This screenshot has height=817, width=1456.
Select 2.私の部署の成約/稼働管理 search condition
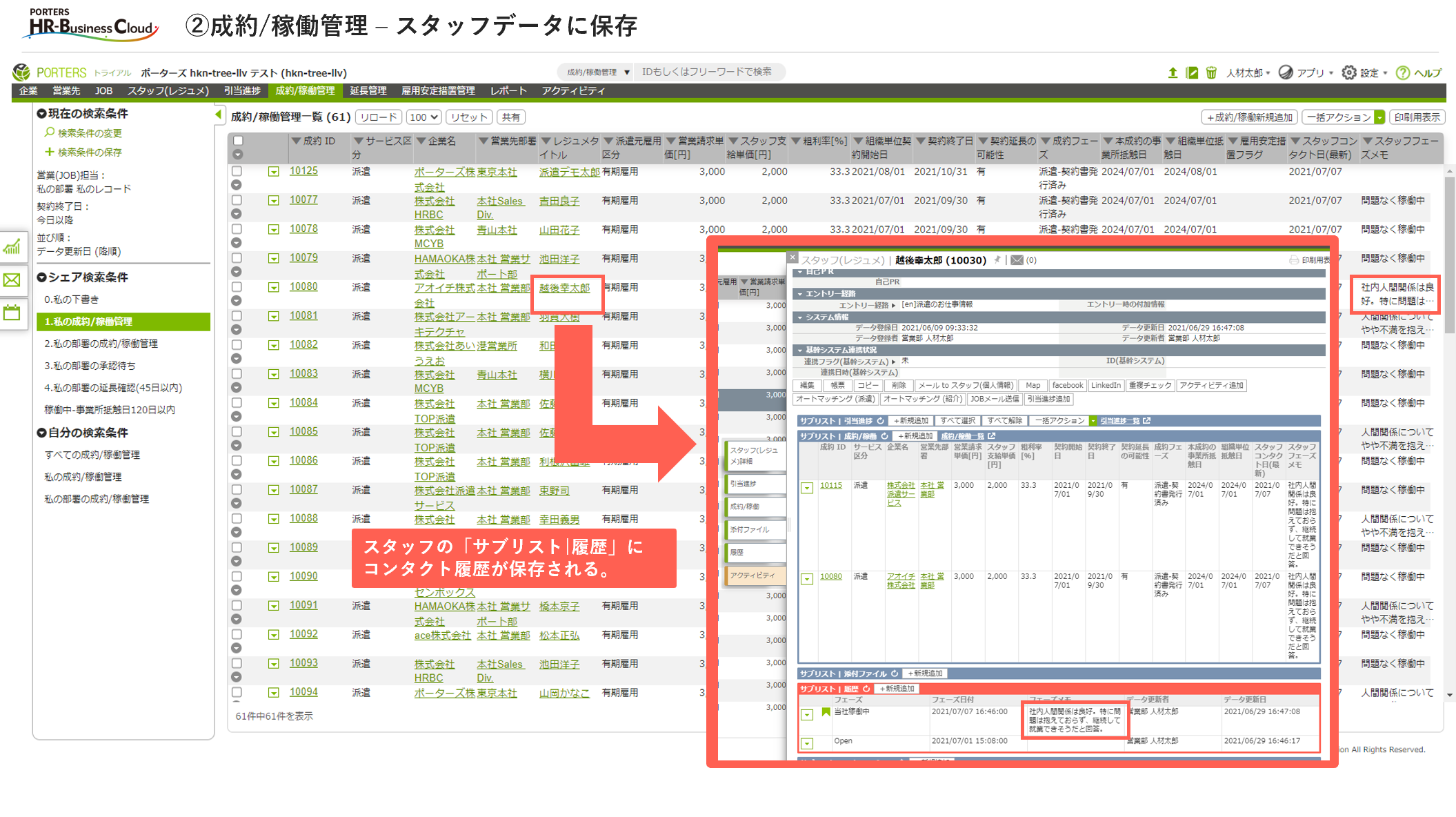coord(101,344)
